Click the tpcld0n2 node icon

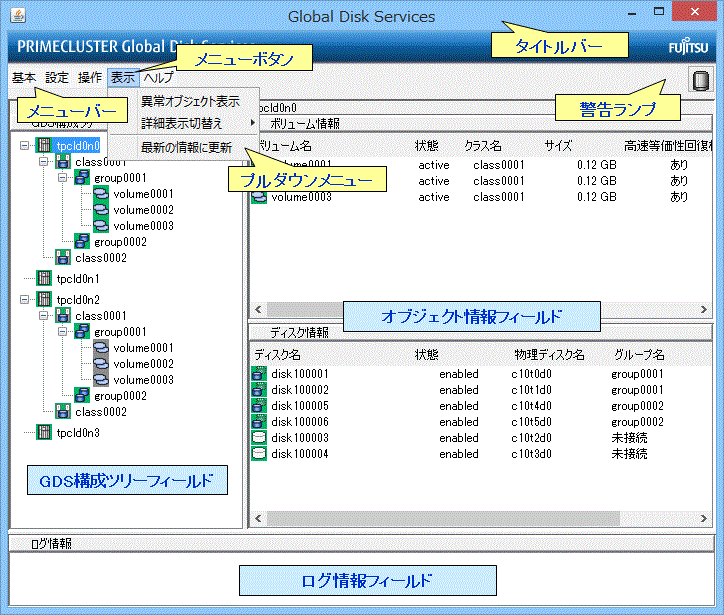click(44, 299)
